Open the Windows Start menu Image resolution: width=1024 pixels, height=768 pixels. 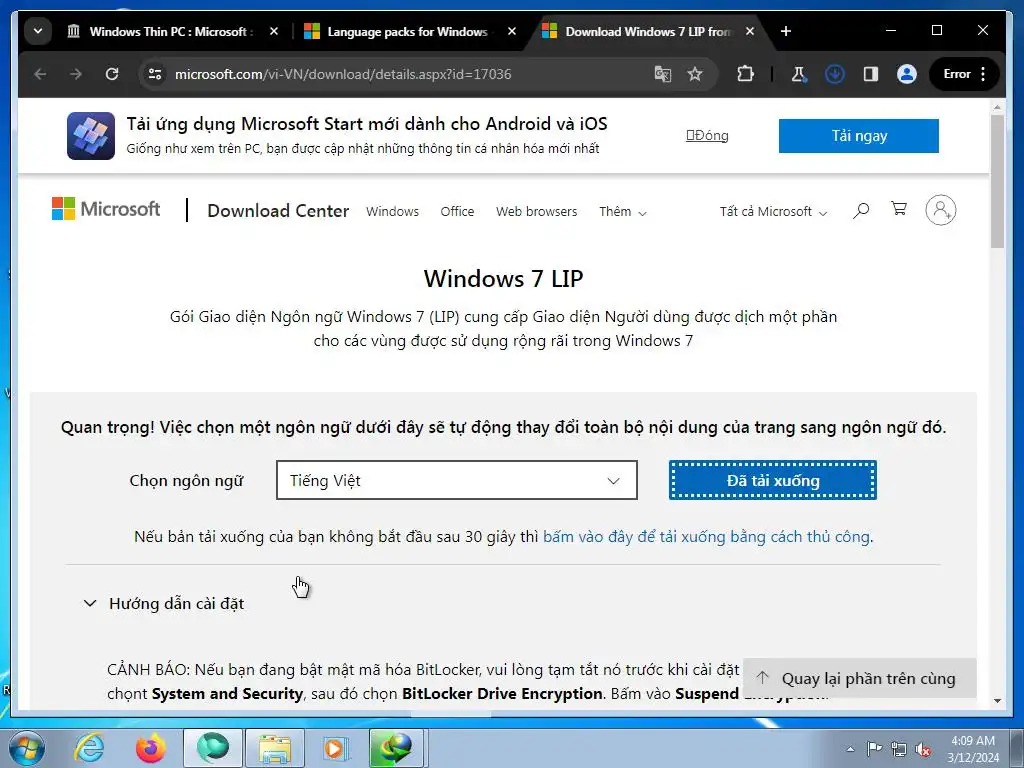pos(25,748)
